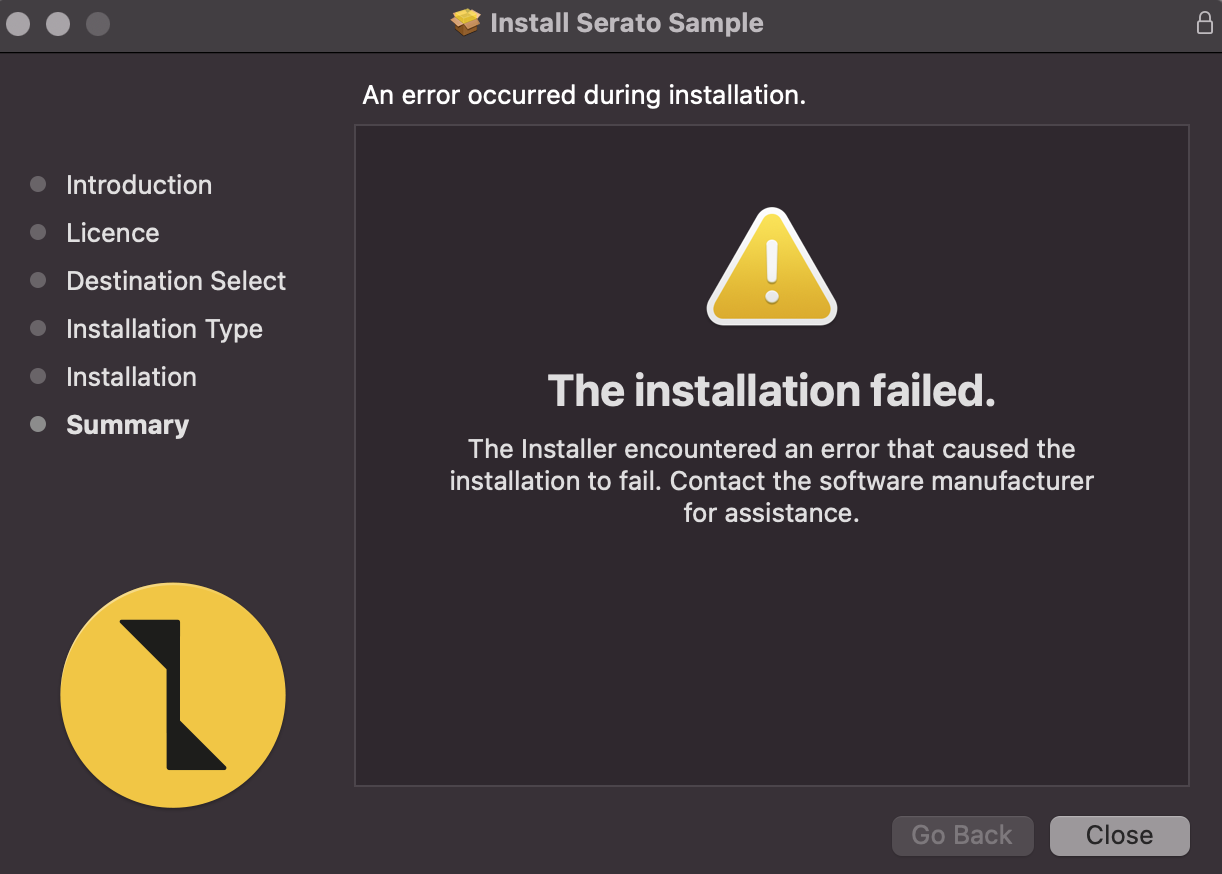The image size is (1222, 874).
Task: Click the package icon in title bar
Action: click(466, 22)
